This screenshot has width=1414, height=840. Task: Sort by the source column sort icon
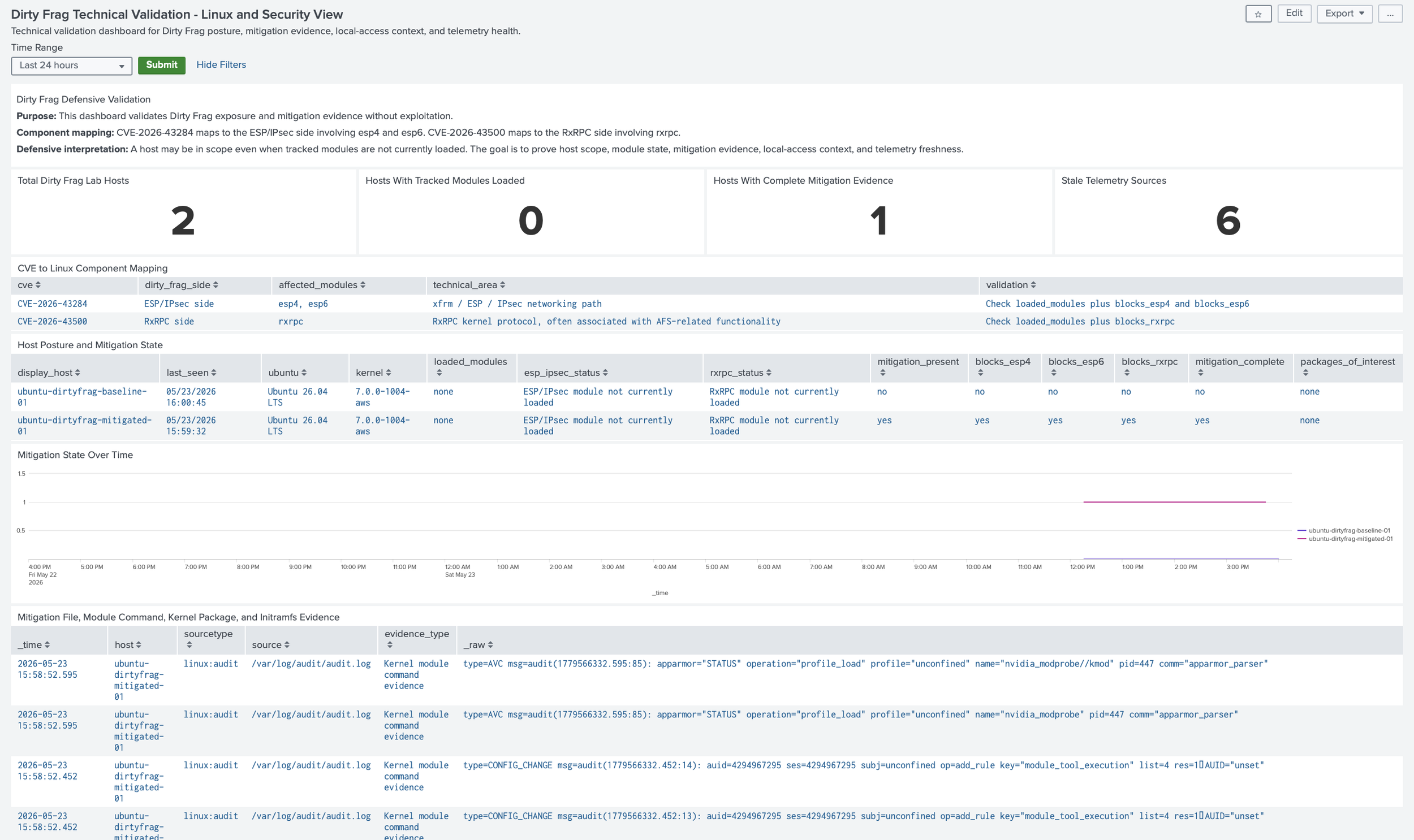click(287, 645)
